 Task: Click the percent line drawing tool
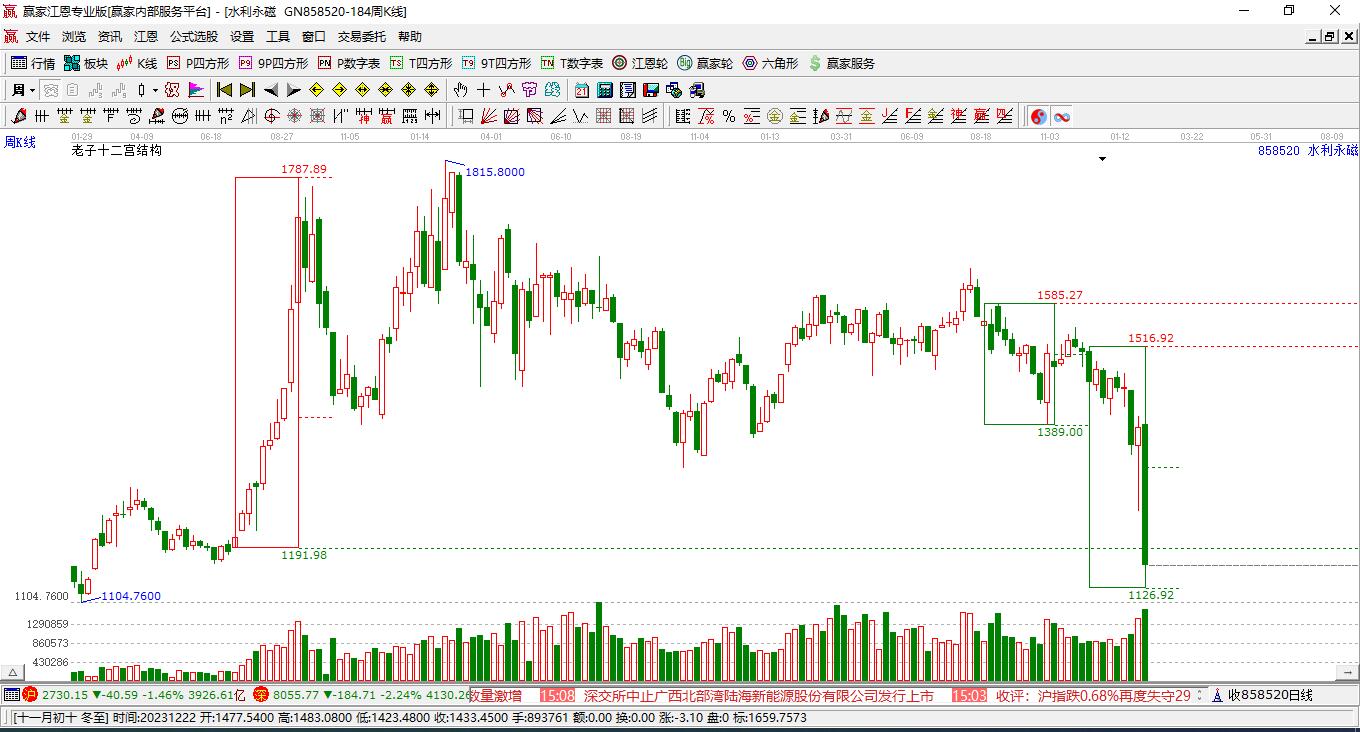(729, 117)
